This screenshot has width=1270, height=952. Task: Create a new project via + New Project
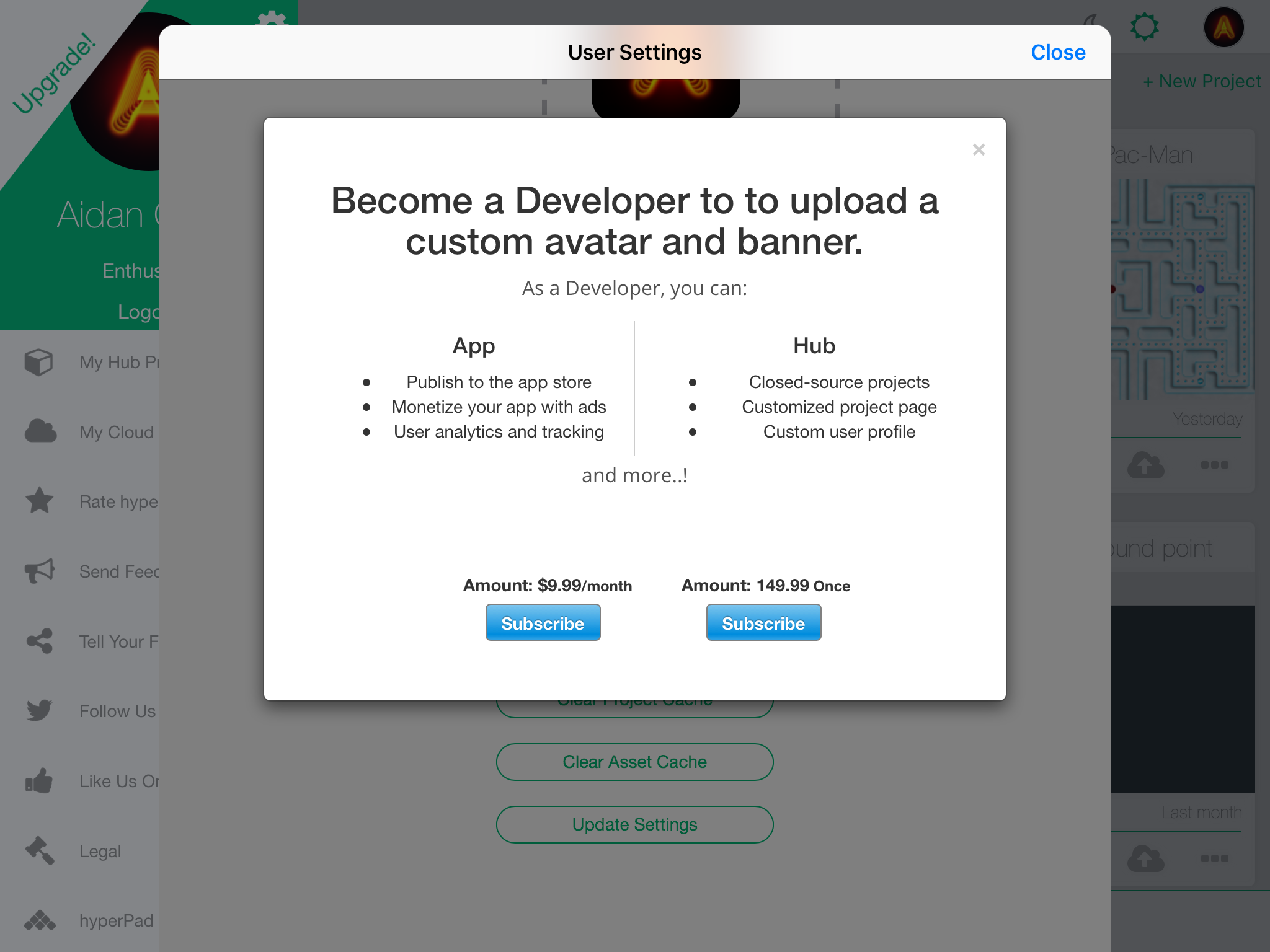(1201, 81)
